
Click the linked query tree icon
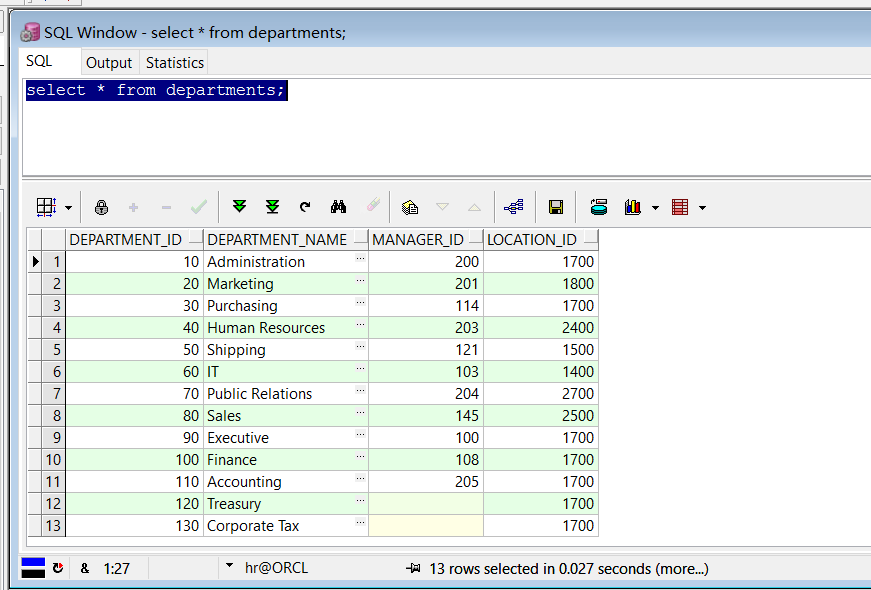[514, 207]
